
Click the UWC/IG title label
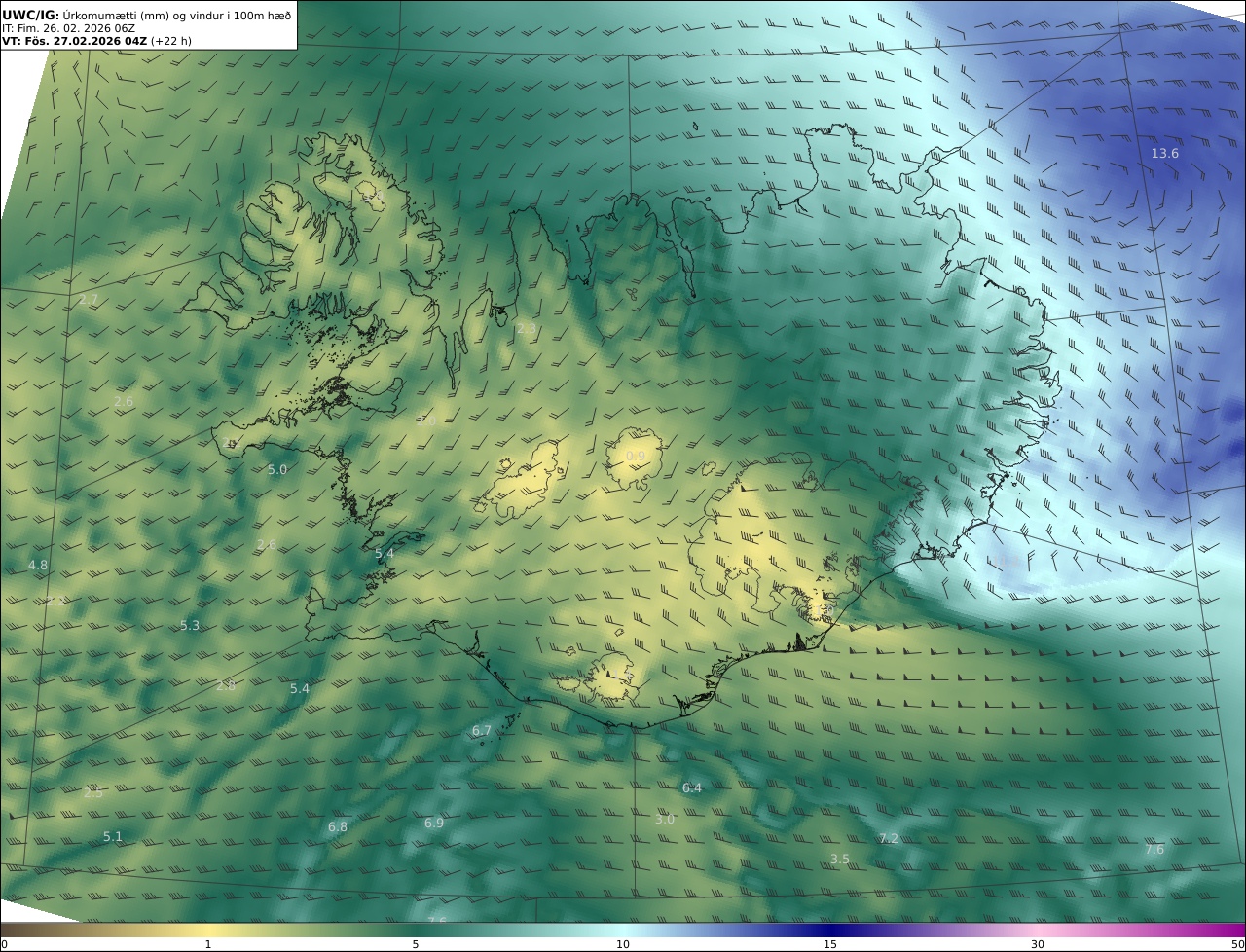tap(31, 16)
